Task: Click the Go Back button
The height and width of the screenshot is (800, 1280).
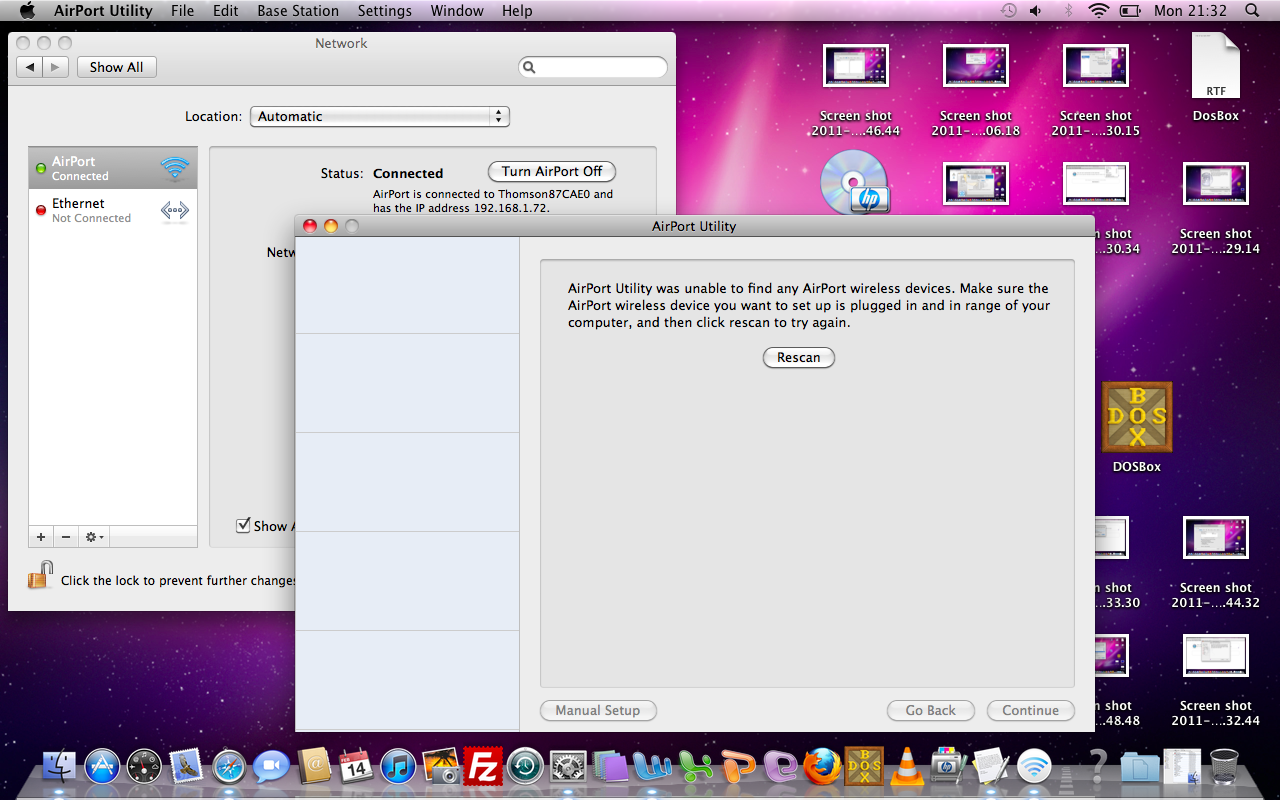Action: pyautogui.click(x=931, y=710)
